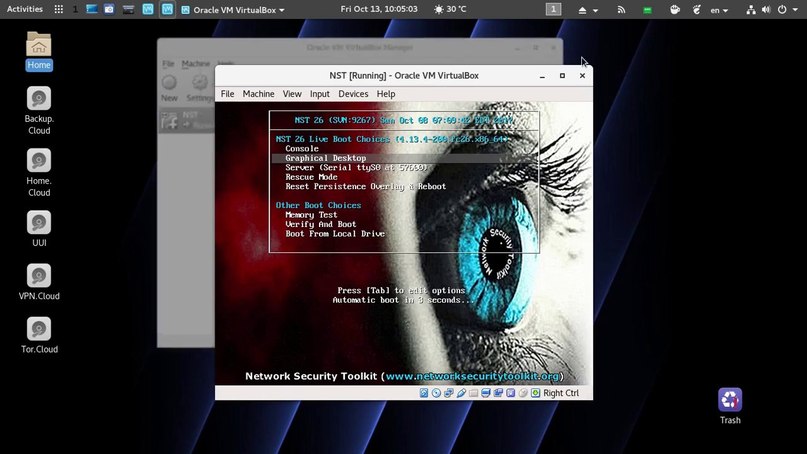Click the hard disk activity status icon
807x454 pixels.
tap(424, 393)
